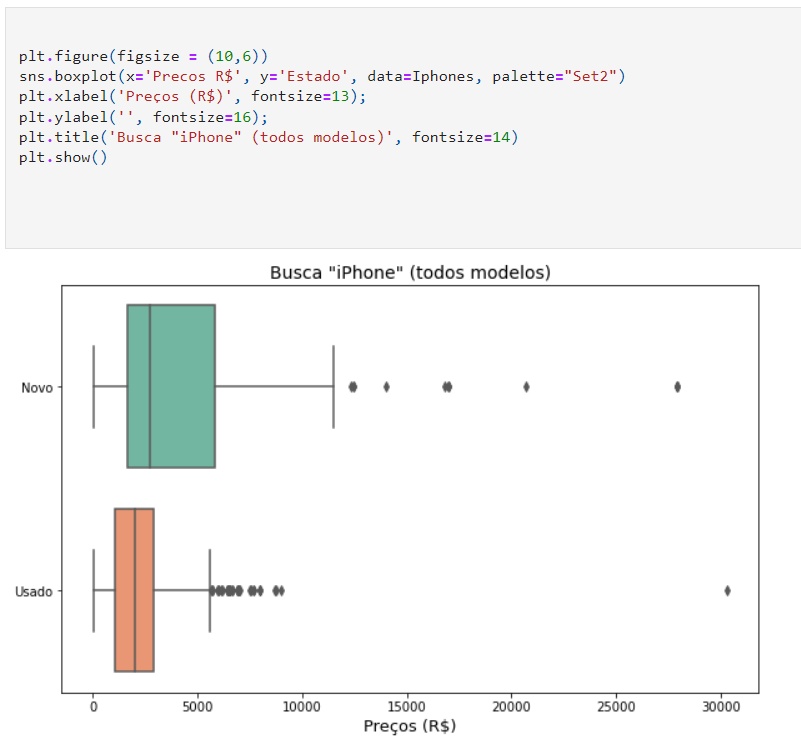Click the upper whisker cap of Novo box
Screen dimensions: 801x752
[x=334, y=387]
